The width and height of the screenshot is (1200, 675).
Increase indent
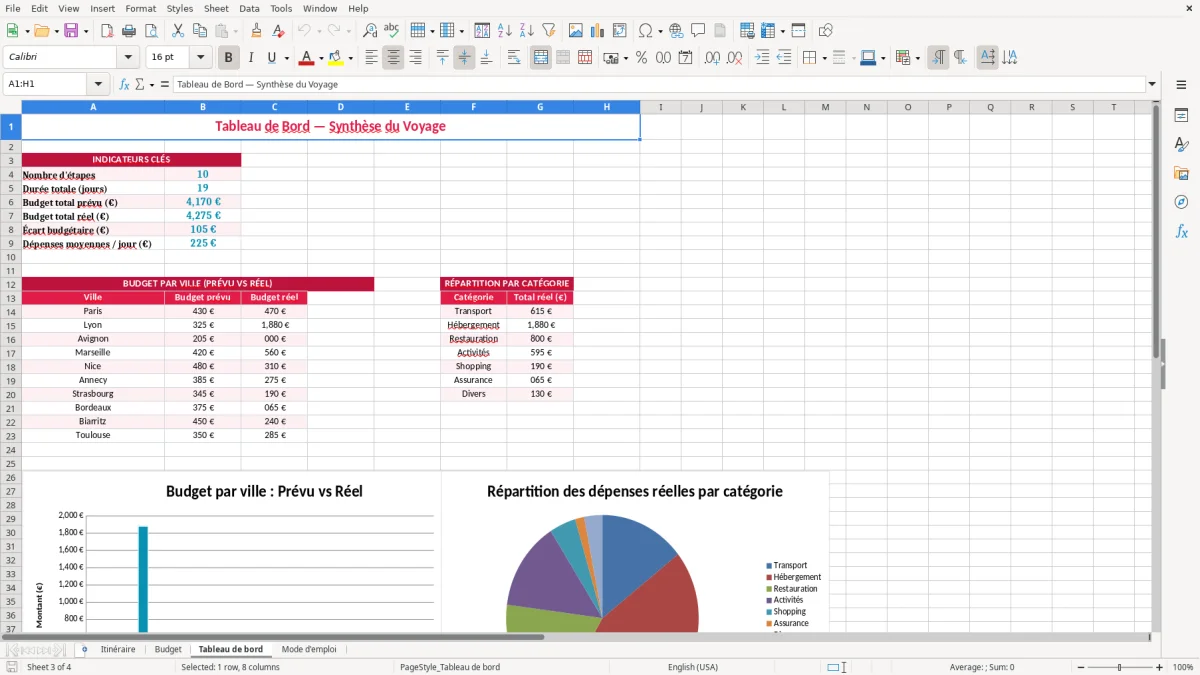762,58
